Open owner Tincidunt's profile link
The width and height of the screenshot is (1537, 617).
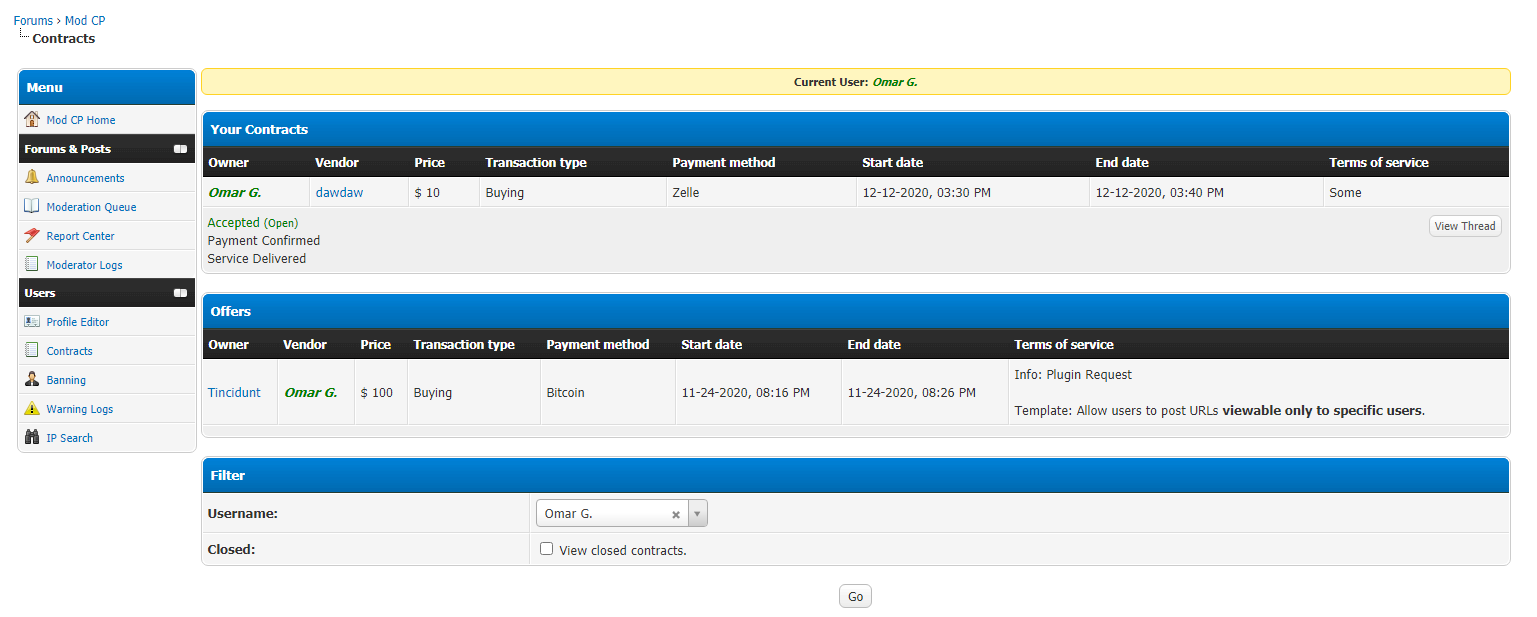click(x=234, y=393)
